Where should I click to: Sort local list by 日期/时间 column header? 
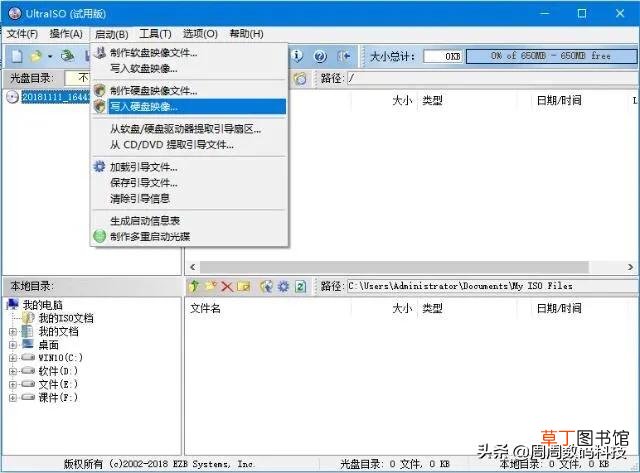(x=559, y=308)
